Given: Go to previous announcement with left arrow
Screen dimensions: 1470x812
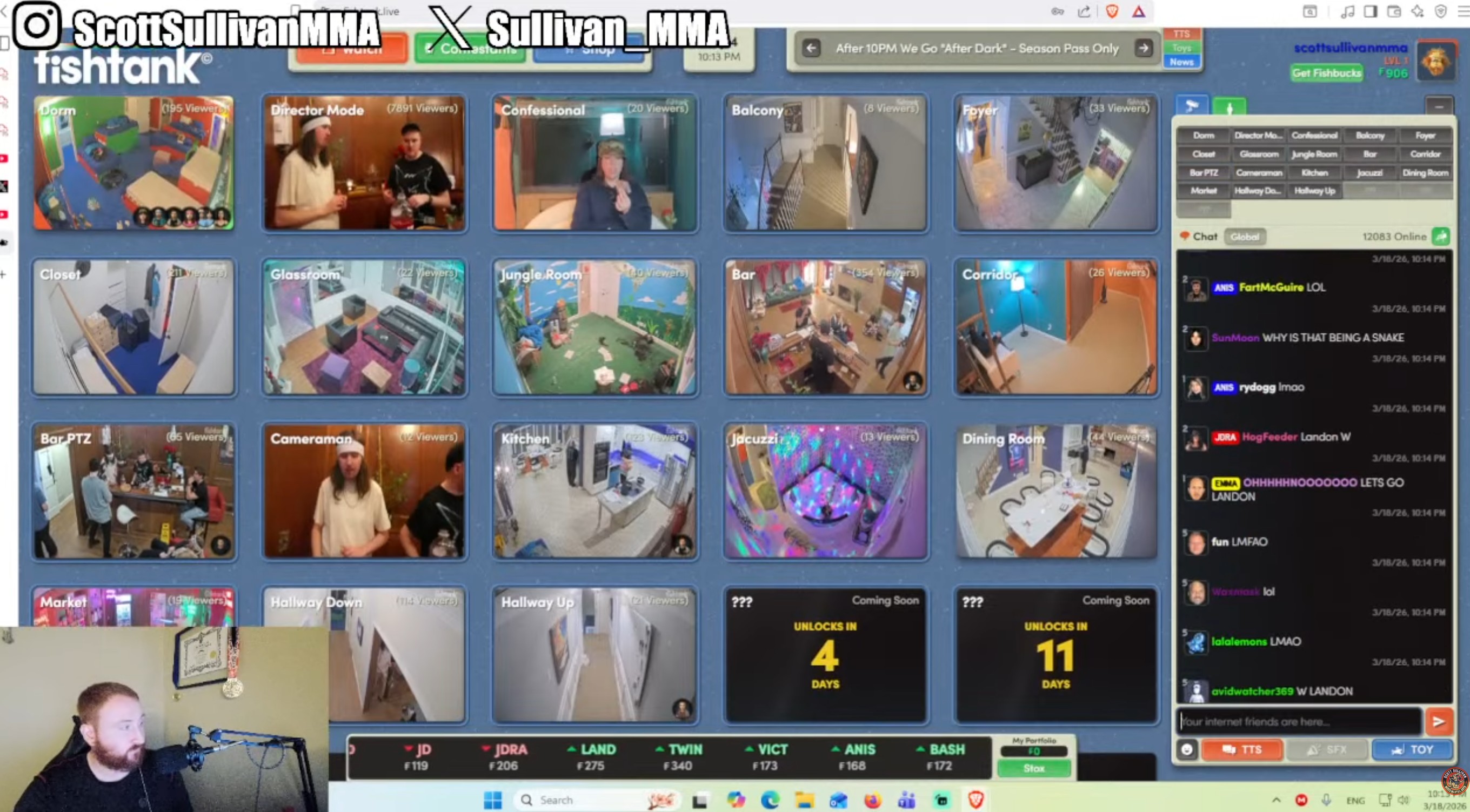Looking at the screenshot, I should (x=811, y=49).
